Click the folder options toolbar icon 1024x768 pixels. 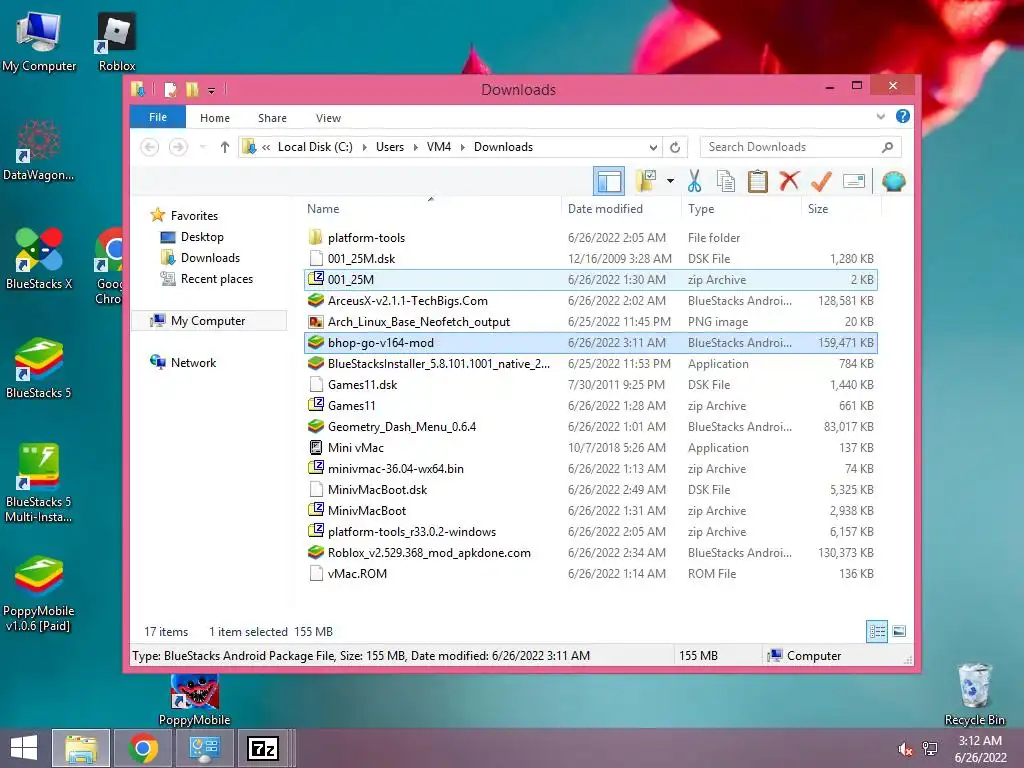pos(646,181)
